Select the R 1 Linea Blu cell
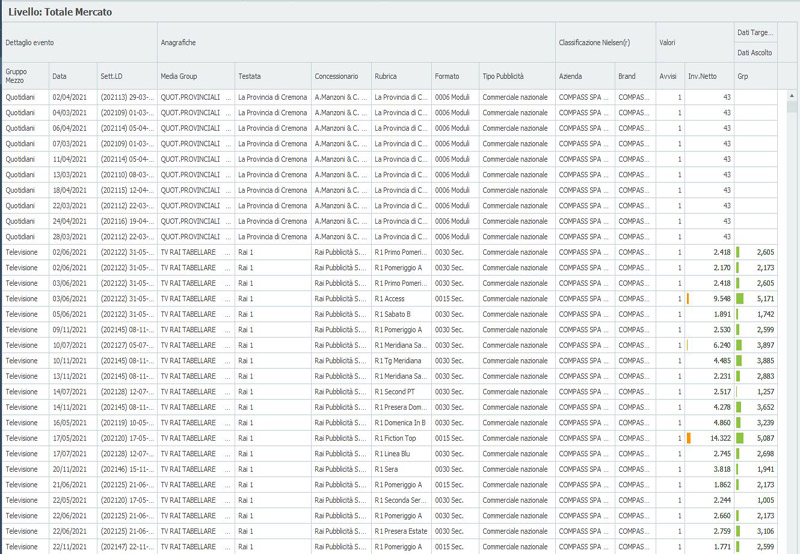The height and width of the screenshot is (554, 800). [397, 453]
